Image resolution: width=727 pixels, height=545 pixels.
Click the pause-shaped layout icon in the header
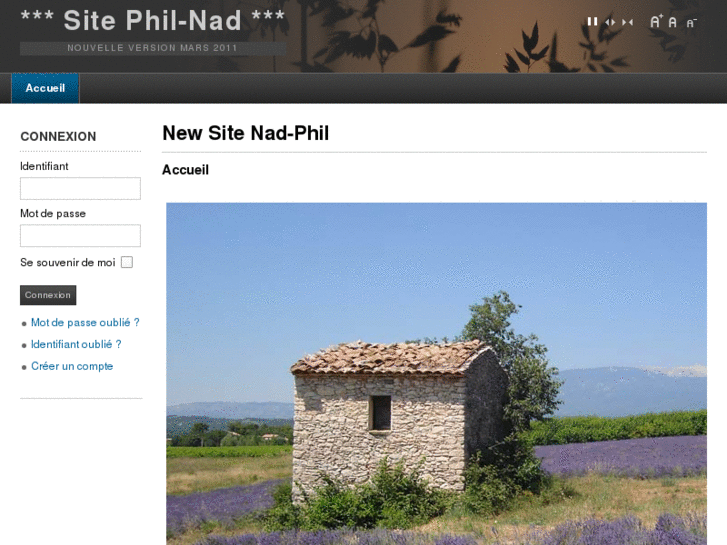592,22
